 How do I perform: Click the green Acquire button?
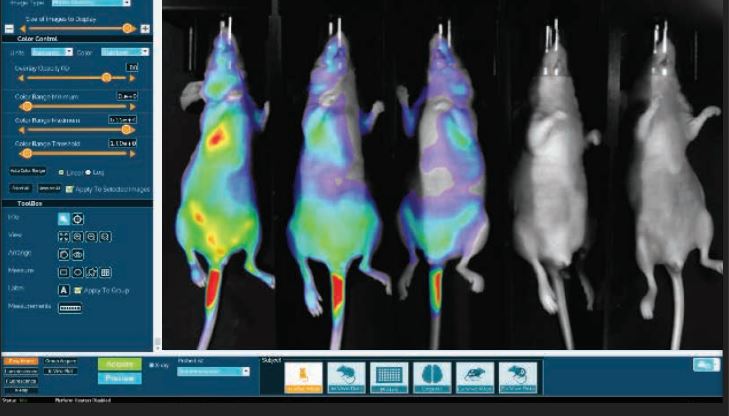point(119,364)
